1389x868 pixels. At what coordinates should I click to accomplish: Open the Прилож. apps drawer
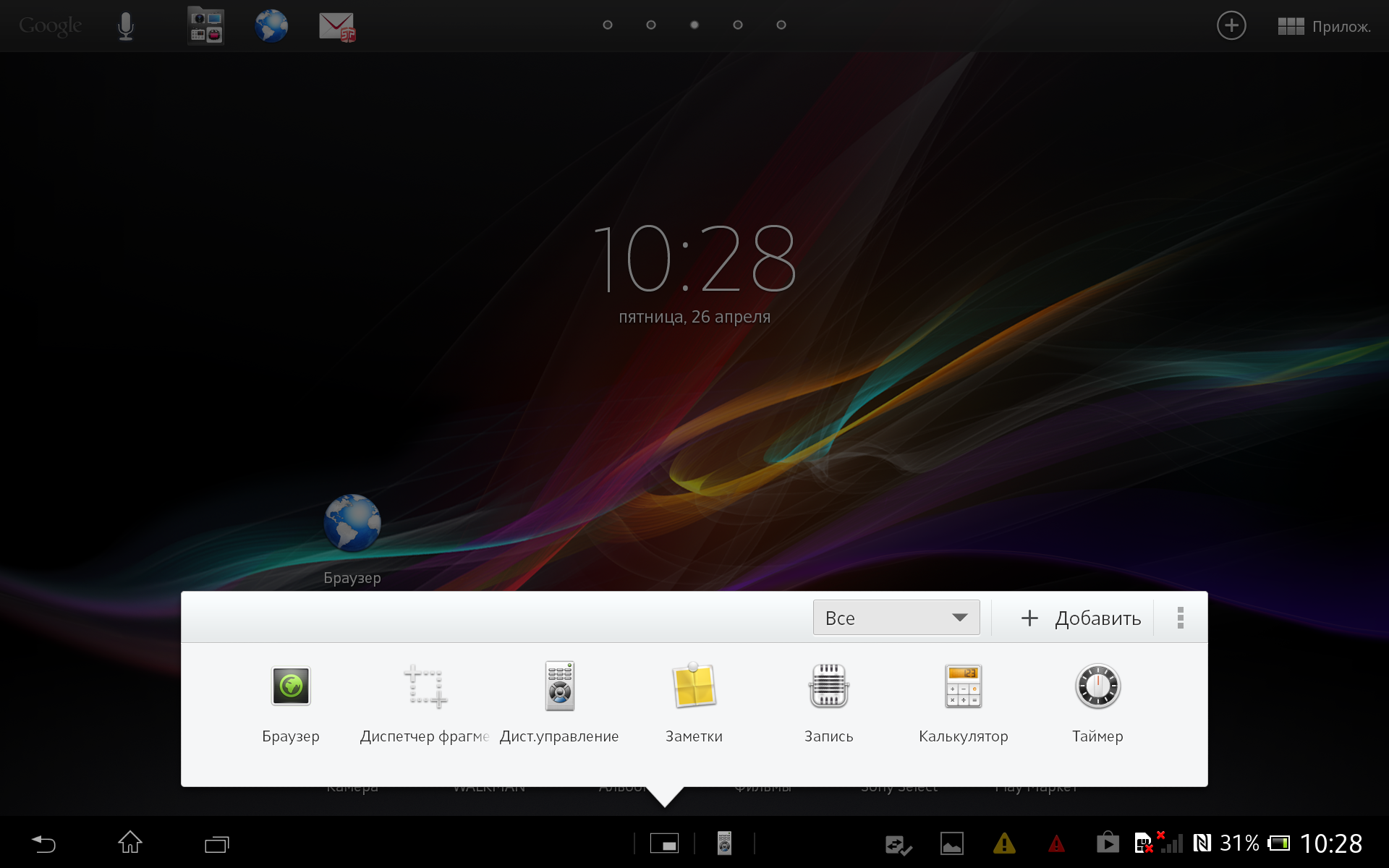(x=1324, y=27)
